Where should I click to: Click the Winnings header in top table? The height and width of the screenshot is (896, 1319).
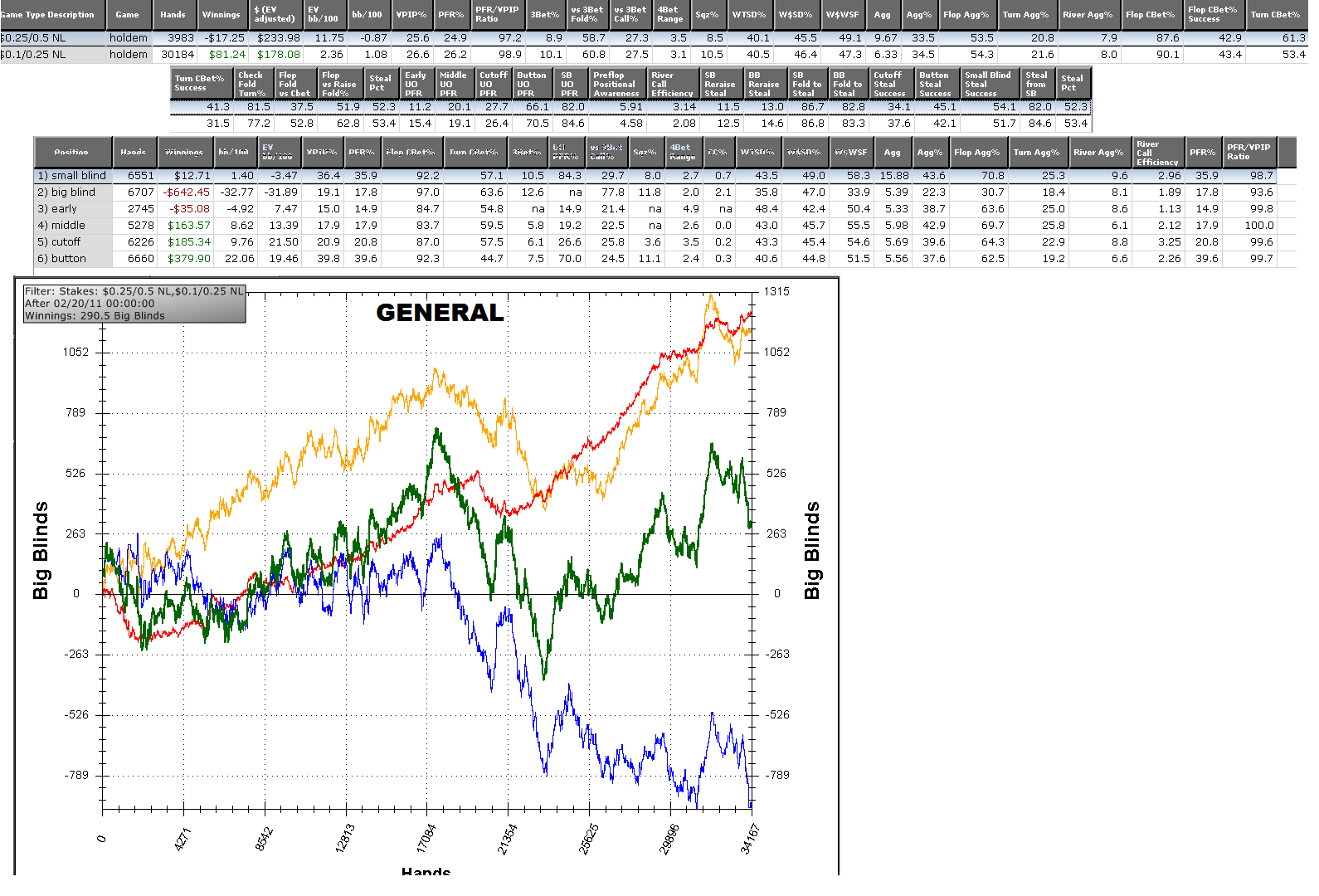pos(221,15)
